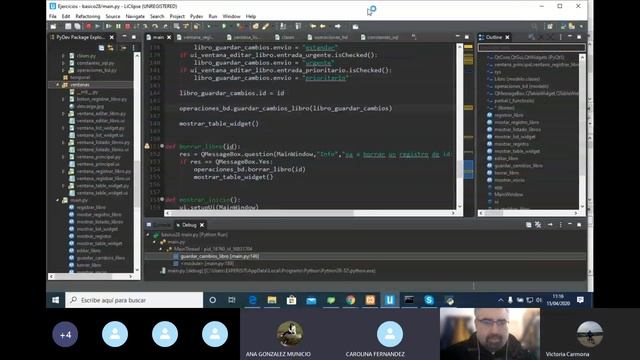Click the Outline filter input field
The width and height of the screenshot is (640, 360).
point(532,48)
